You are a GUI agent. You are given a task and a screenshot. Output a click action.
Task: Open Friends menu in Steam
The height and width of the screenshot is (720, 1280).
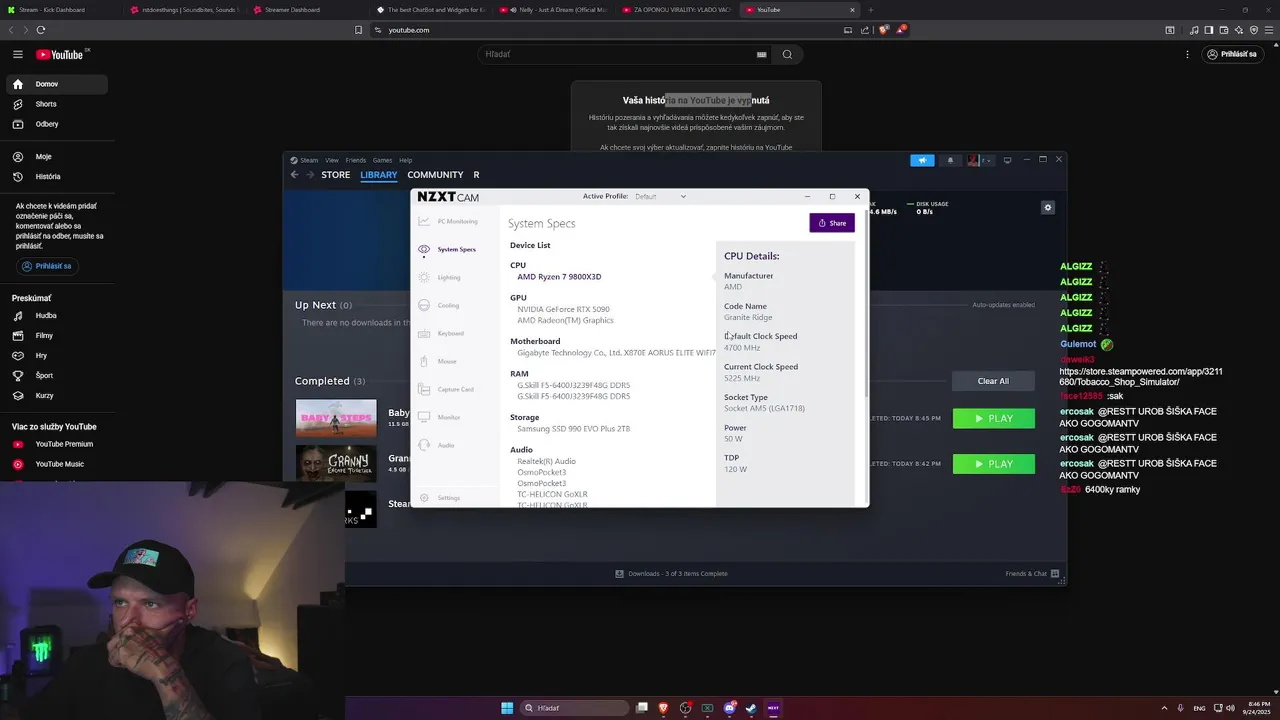coord(355,160)
